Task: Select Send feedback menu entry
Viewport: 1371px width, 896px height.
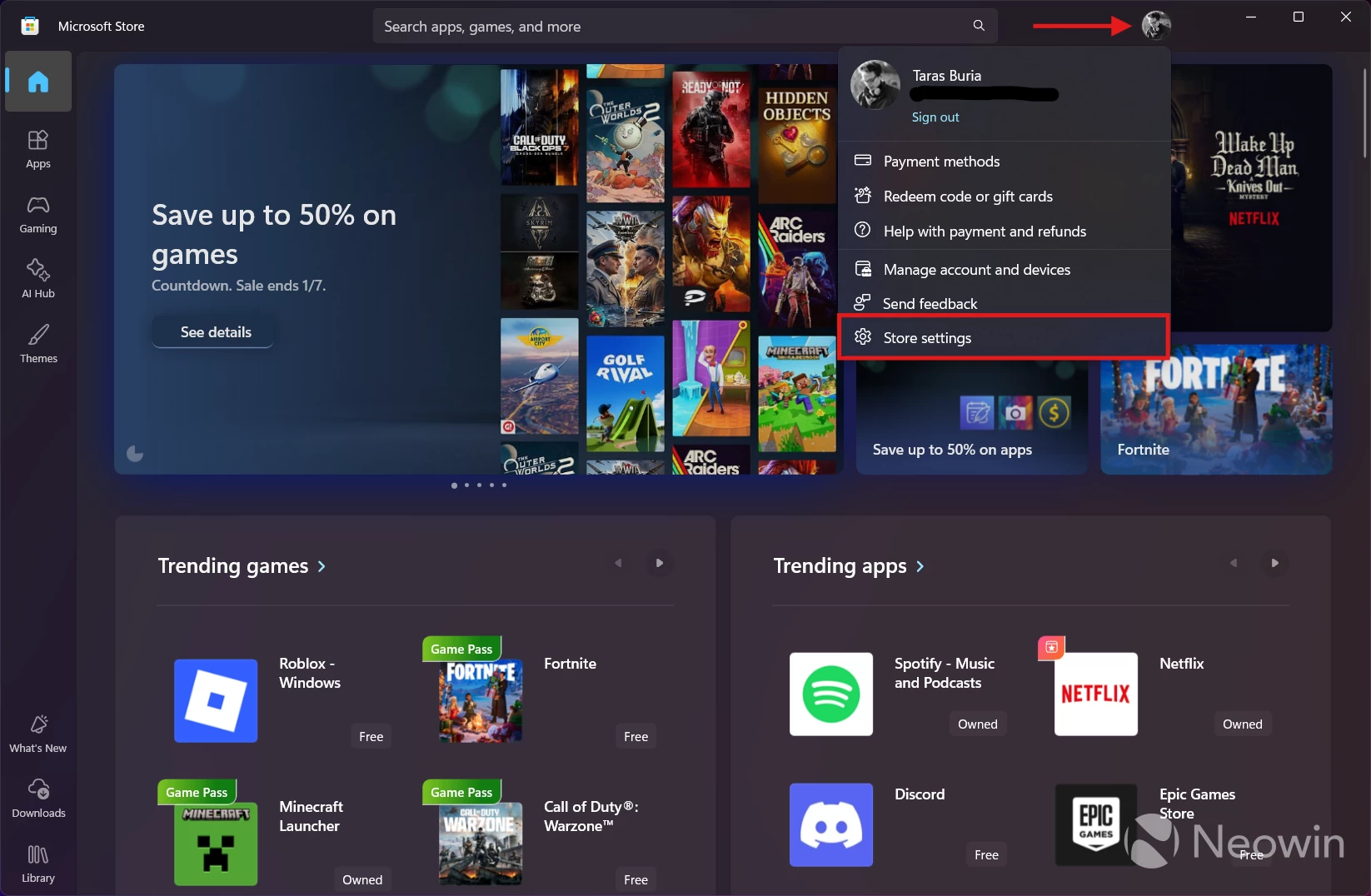Action: tap(1005, 303)
